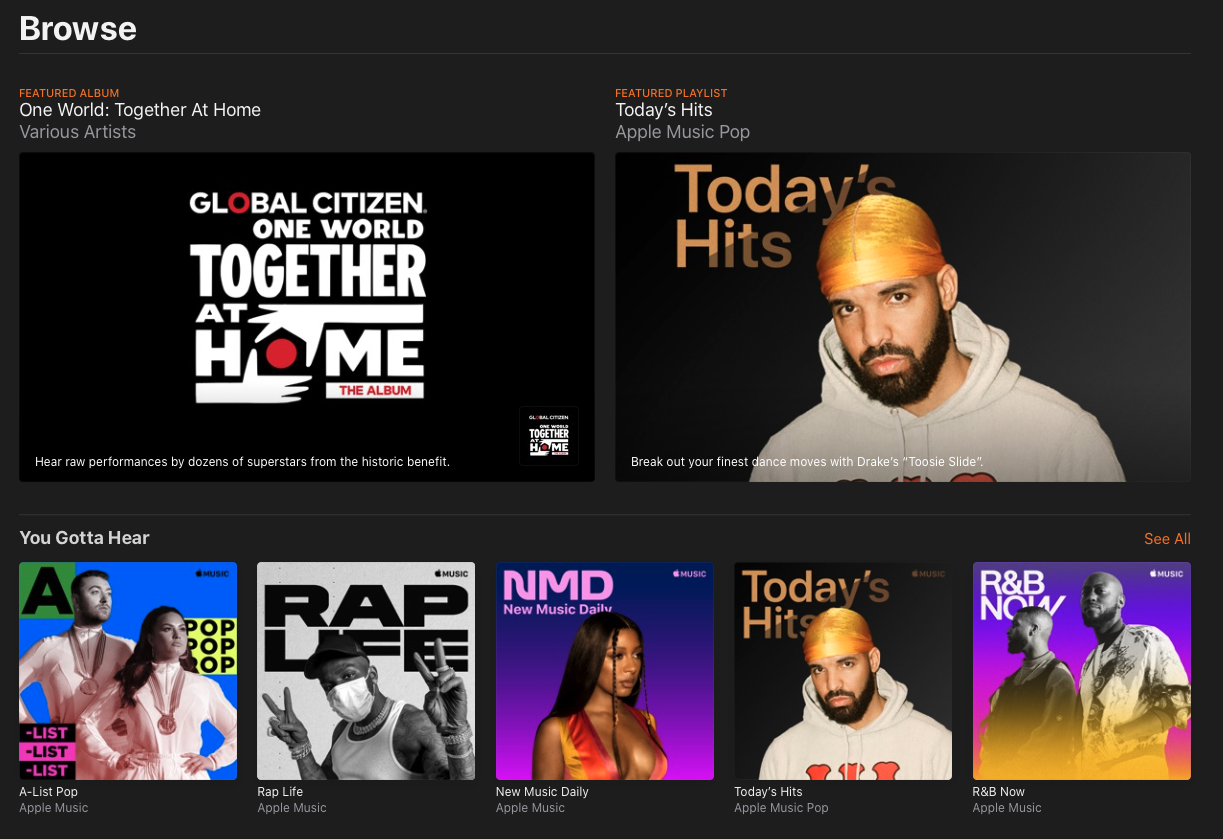Open the Rap Life playlist
The image size is (1223, 839).
point(366,670)
